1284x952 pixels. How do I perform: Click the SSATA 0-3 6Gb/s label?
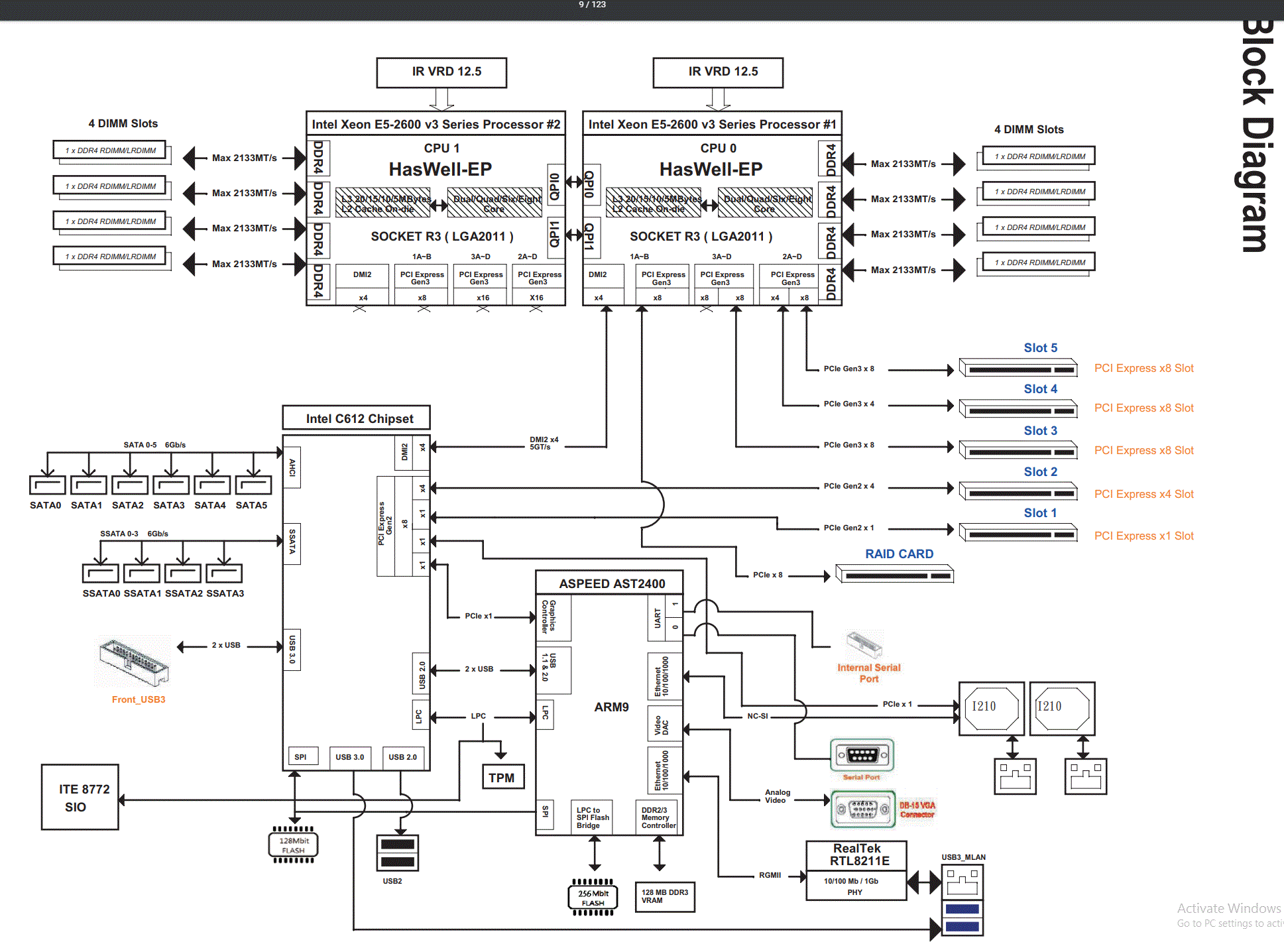(x=134, y=533)
